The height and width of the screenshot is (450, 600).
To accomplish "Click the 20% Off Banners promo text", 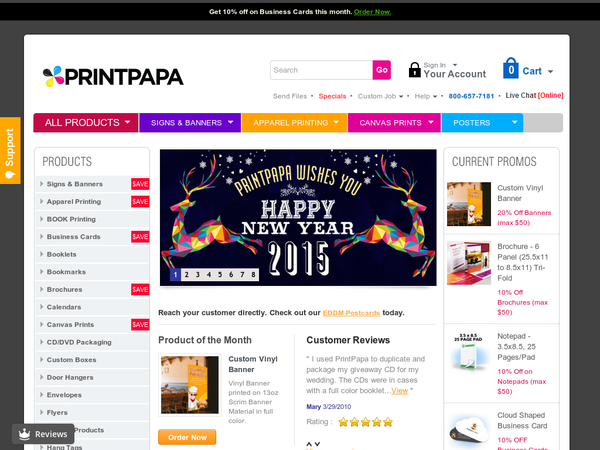I will point(524,218).
